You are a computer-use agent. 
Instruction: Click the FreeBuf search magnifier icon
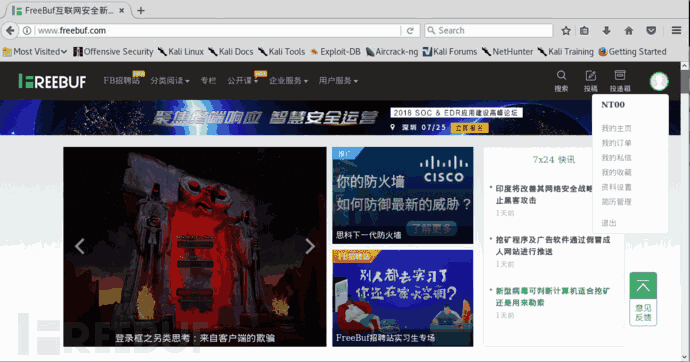coord(561,75)
